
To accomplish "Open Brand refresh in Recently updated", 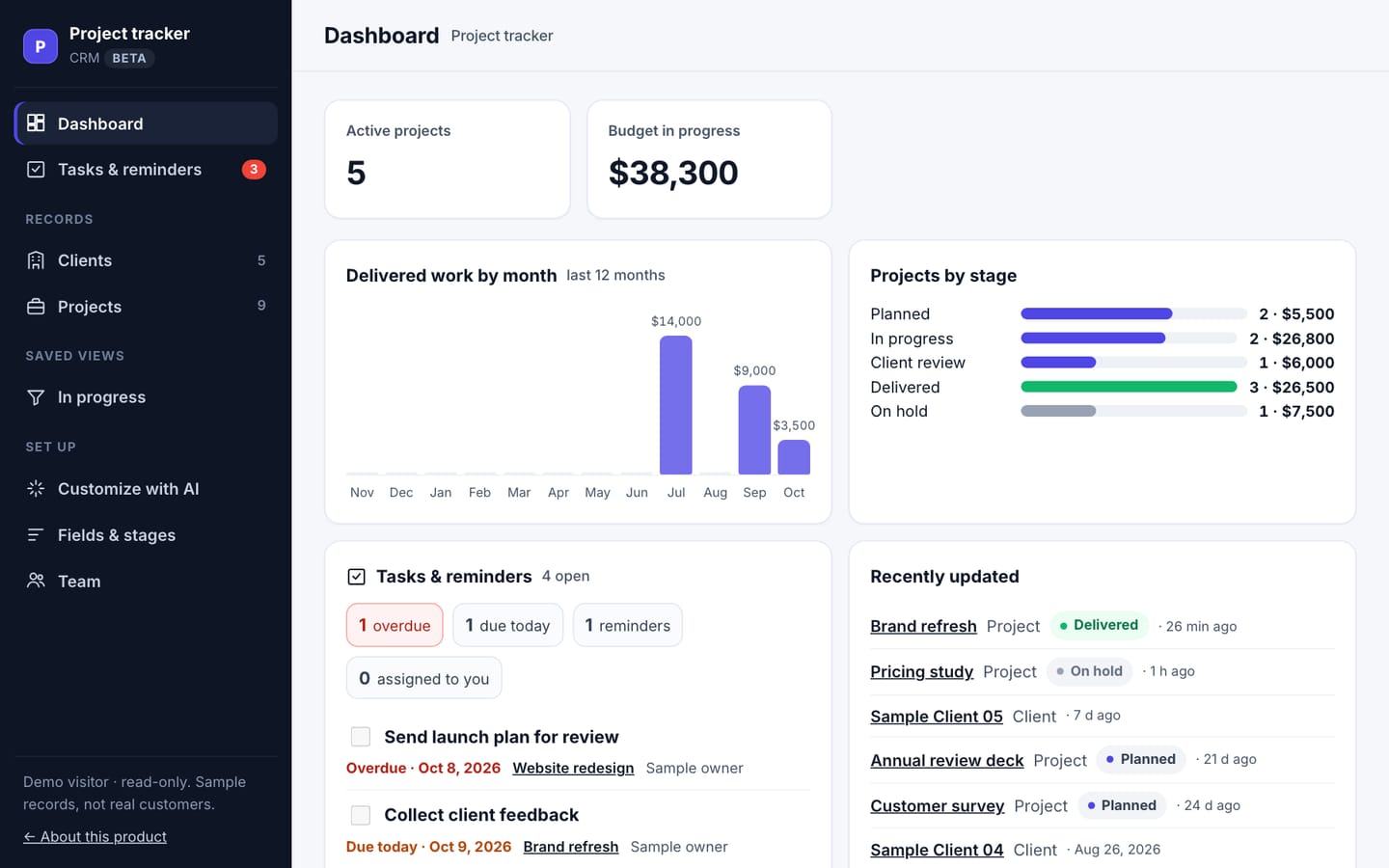I will (923, 626).
